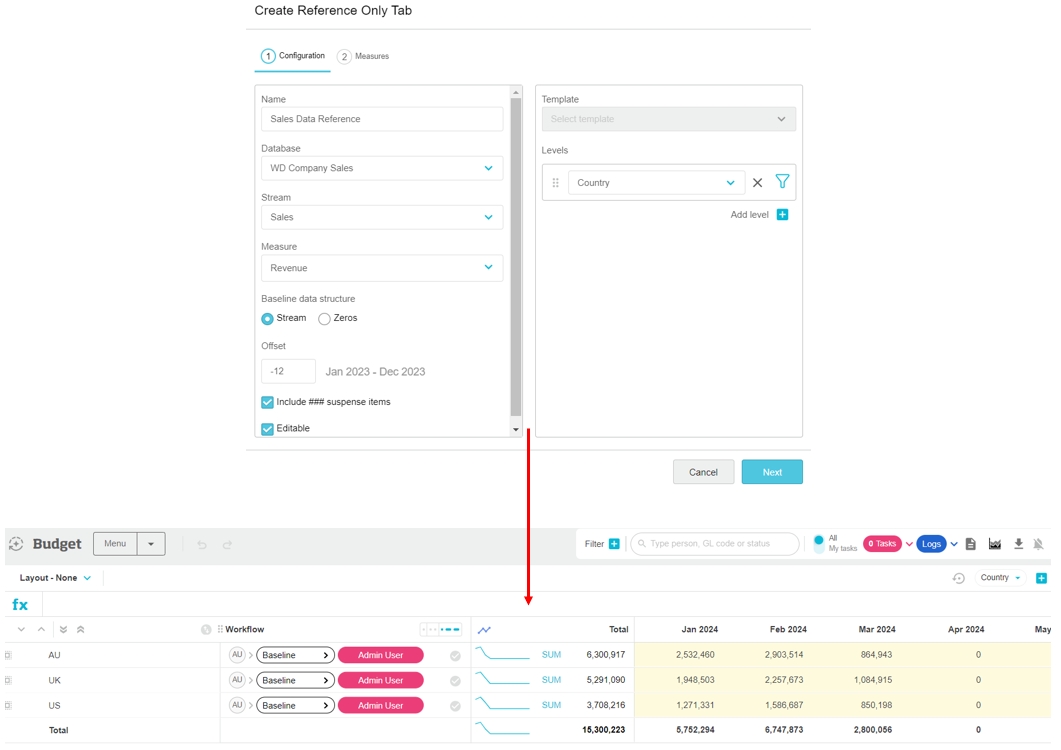Expand the Measure dropdown showing Revenue
The image size is (1061, 750).
[x=382, y=268]
